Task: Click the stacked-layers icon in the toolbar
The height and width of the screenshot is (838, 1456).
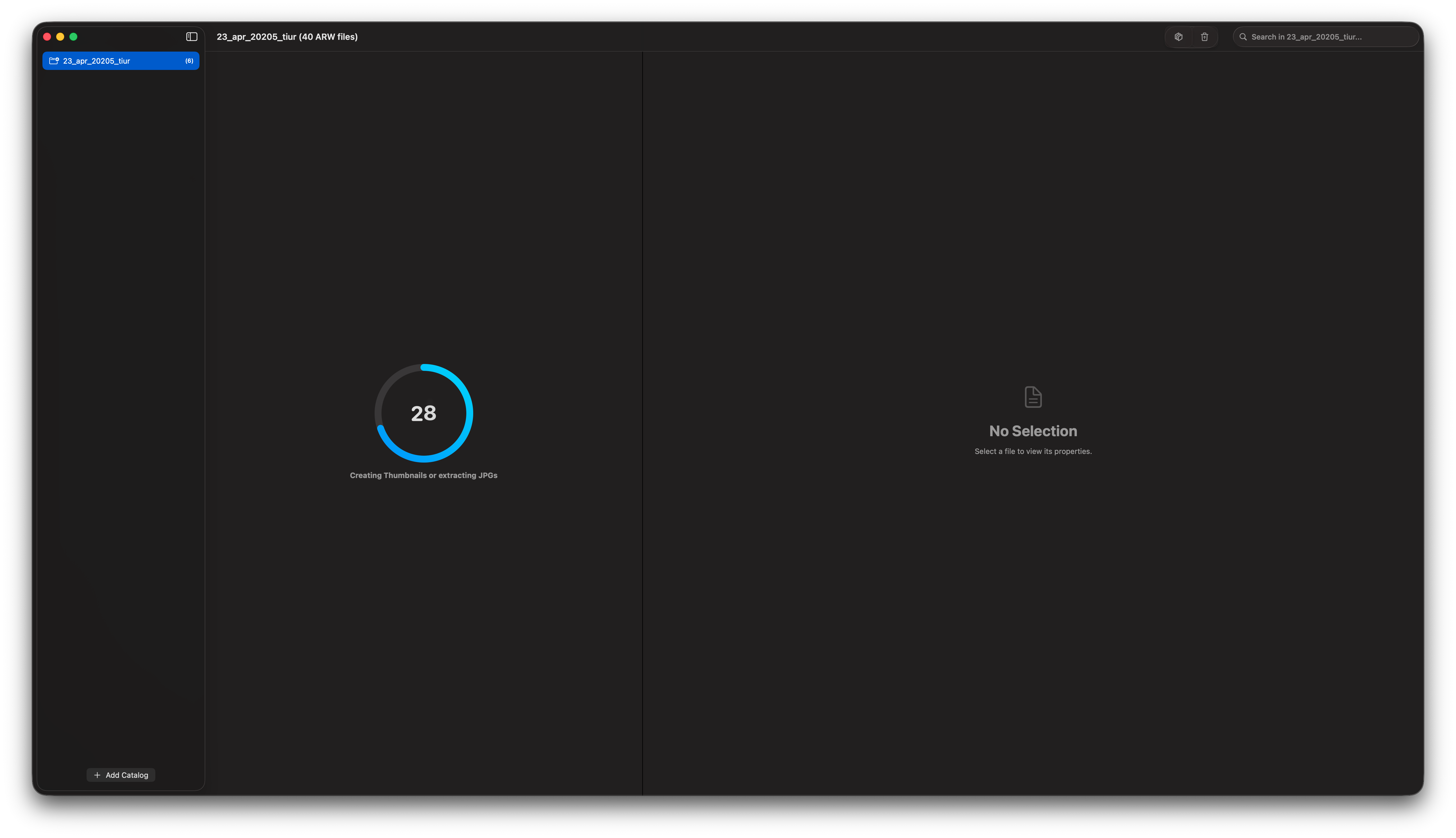Action: (x=1178, y=36)
